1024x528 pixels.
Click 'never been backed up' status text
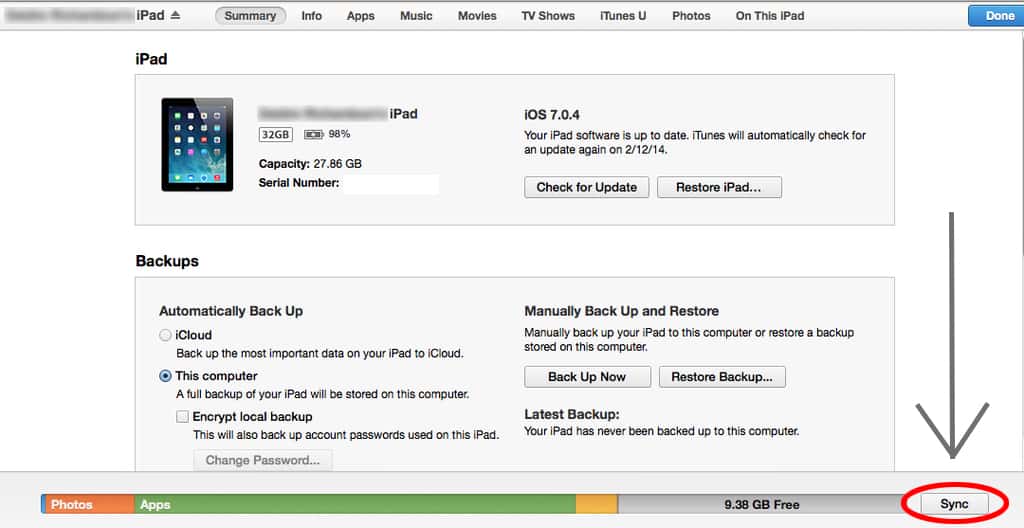(x=662, y=431)
